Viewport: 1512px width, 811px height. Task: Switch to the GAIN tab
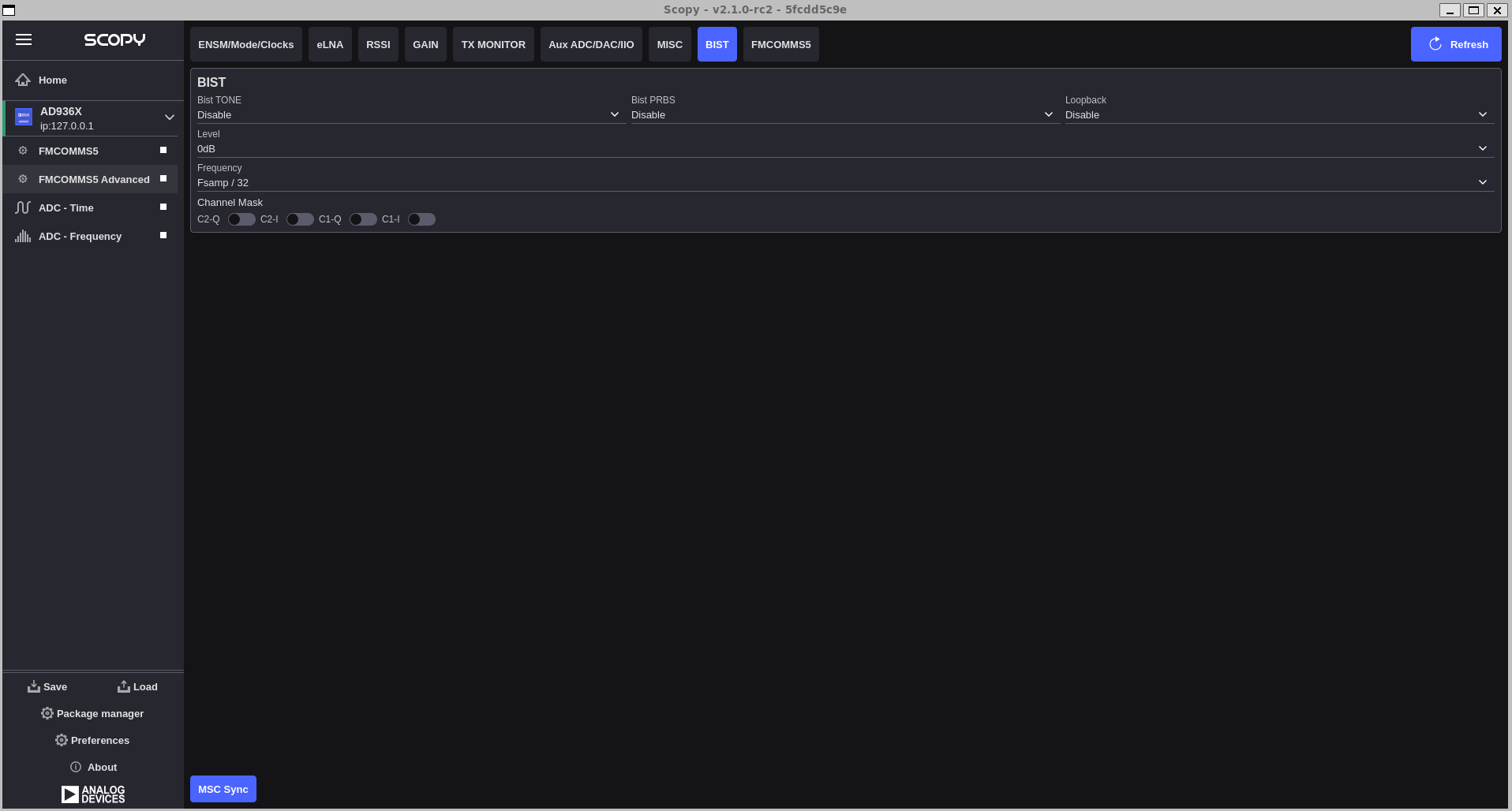pyautogui.click(x=425, y=44)
